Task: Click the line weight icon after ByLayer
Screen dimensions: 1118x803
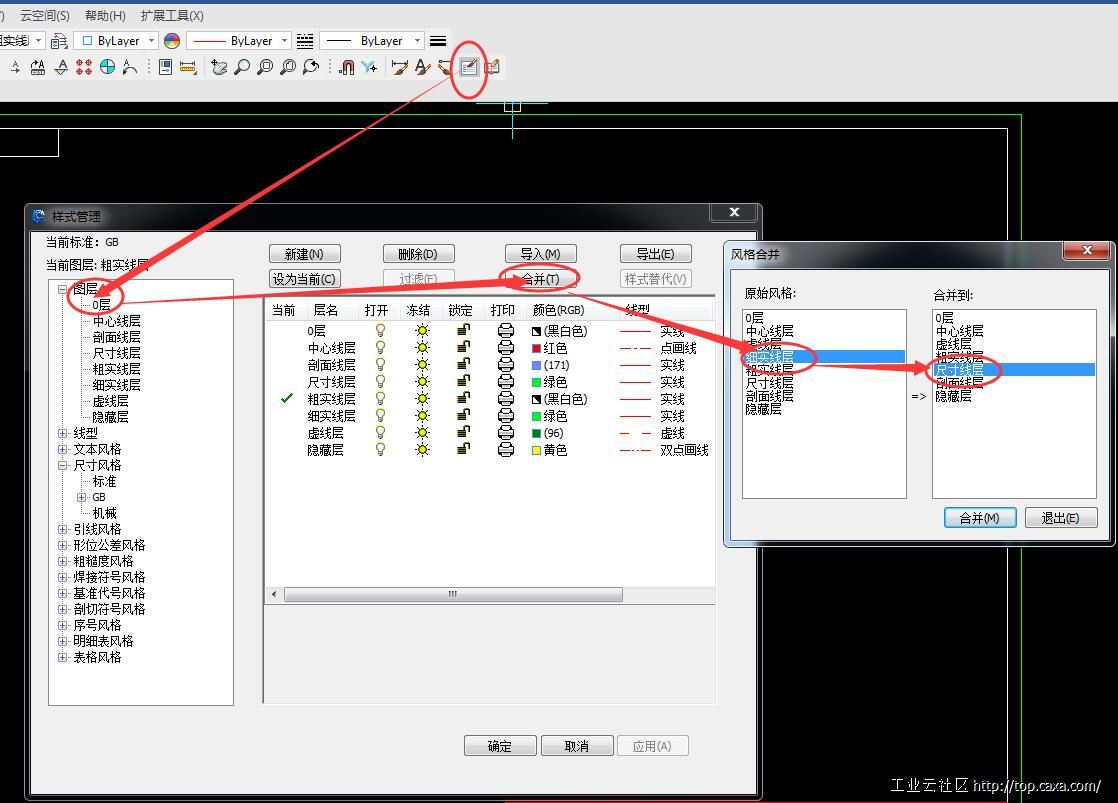Action: tap(438, 41)
